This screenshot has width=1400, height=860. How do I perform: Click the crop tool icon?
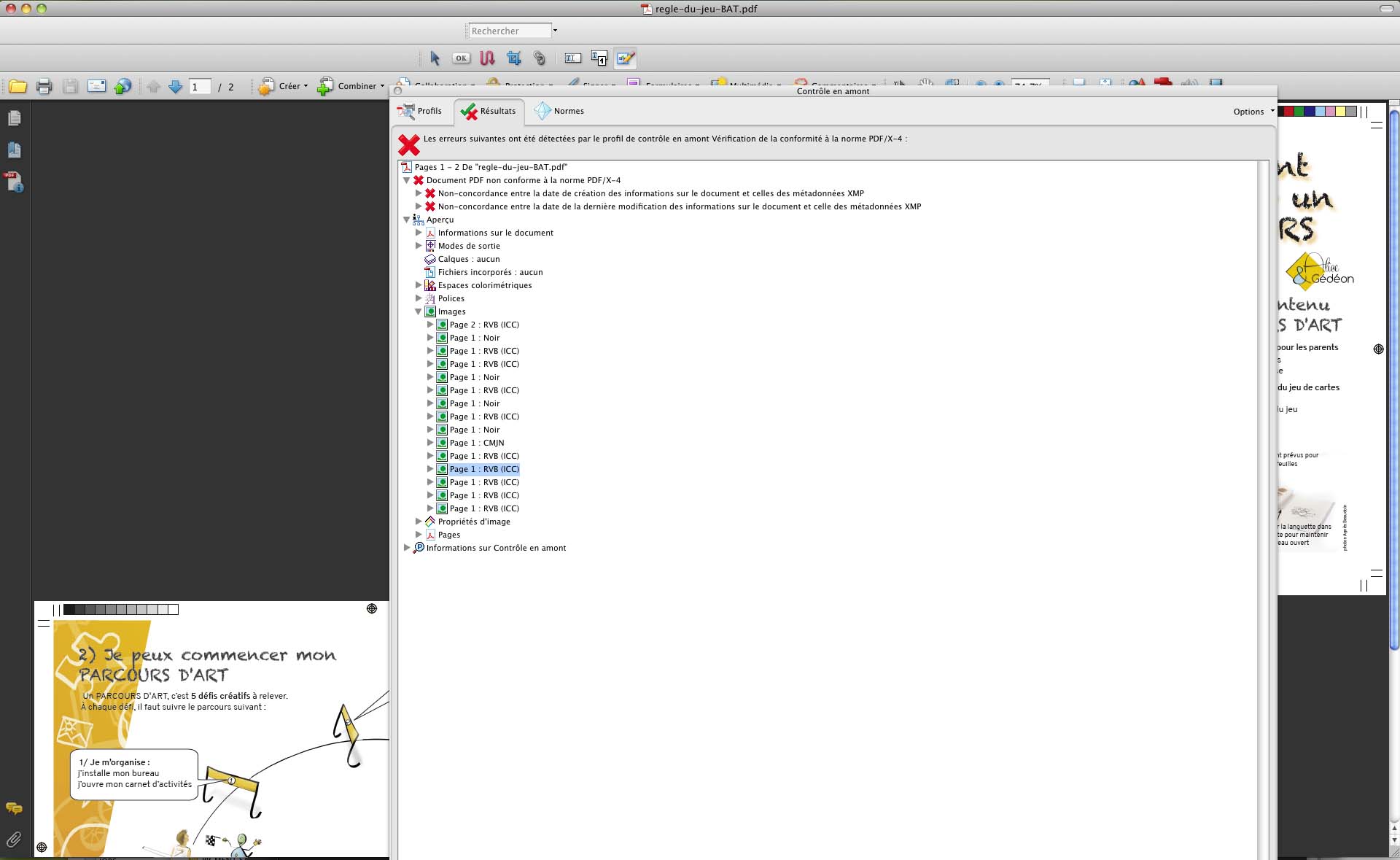click(514, 58)
